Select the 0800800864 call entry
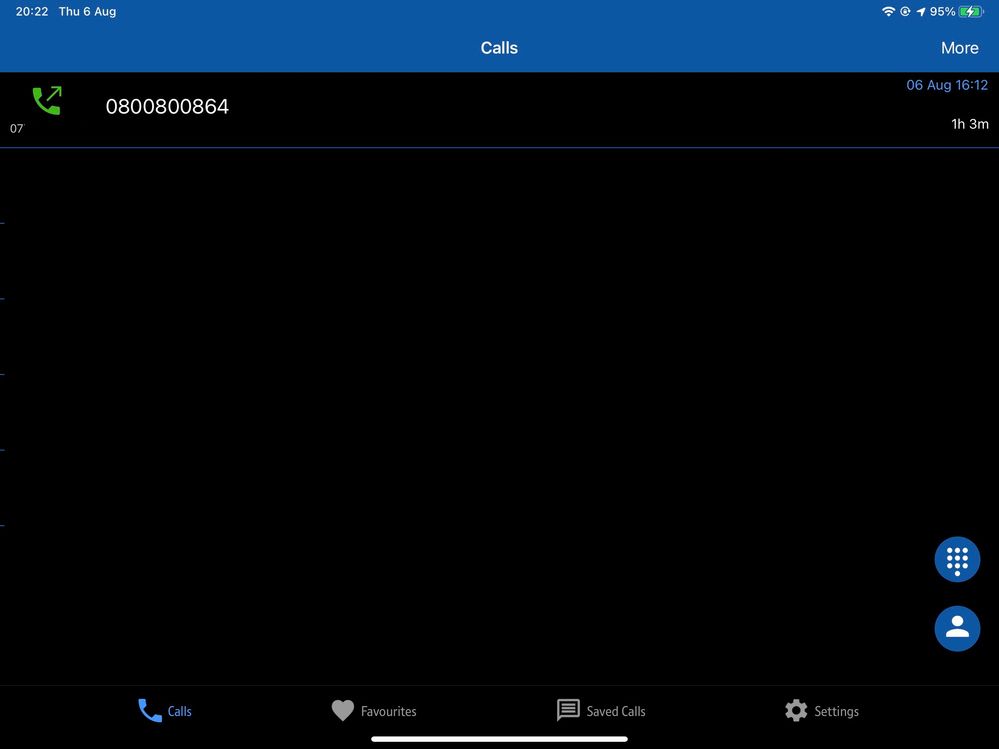Image resolution: width=999 pixels, height=749 pixels. [167, 106]
